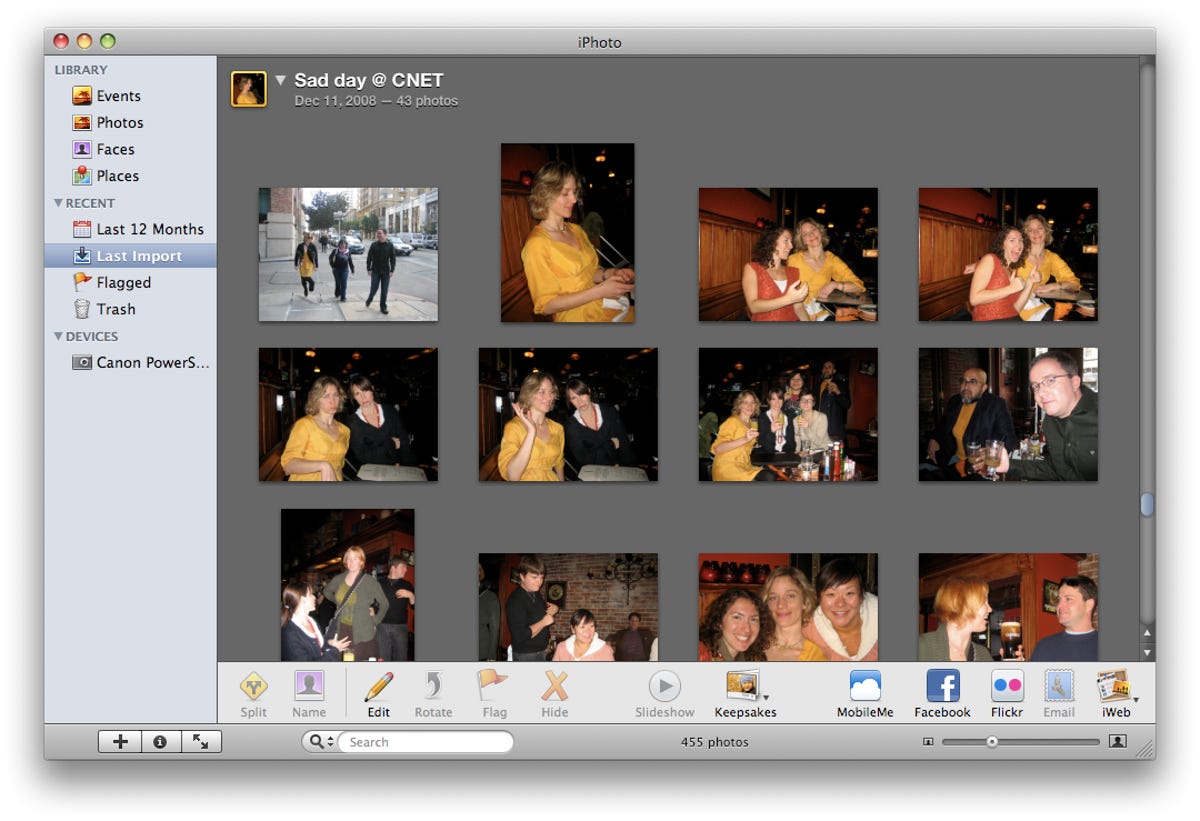Open Last 12 Months in sidebar

149,229
